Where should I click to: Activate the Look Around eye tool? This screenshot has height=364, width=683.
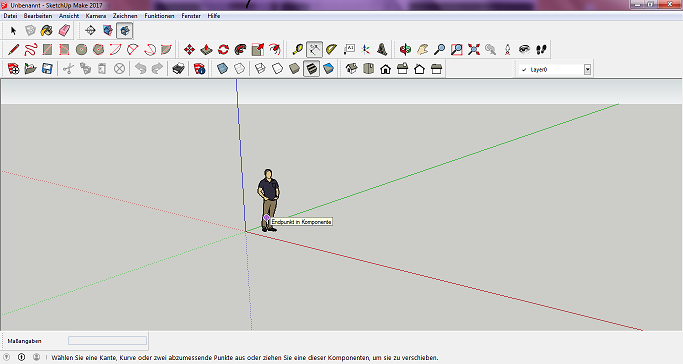coord(524,49)
